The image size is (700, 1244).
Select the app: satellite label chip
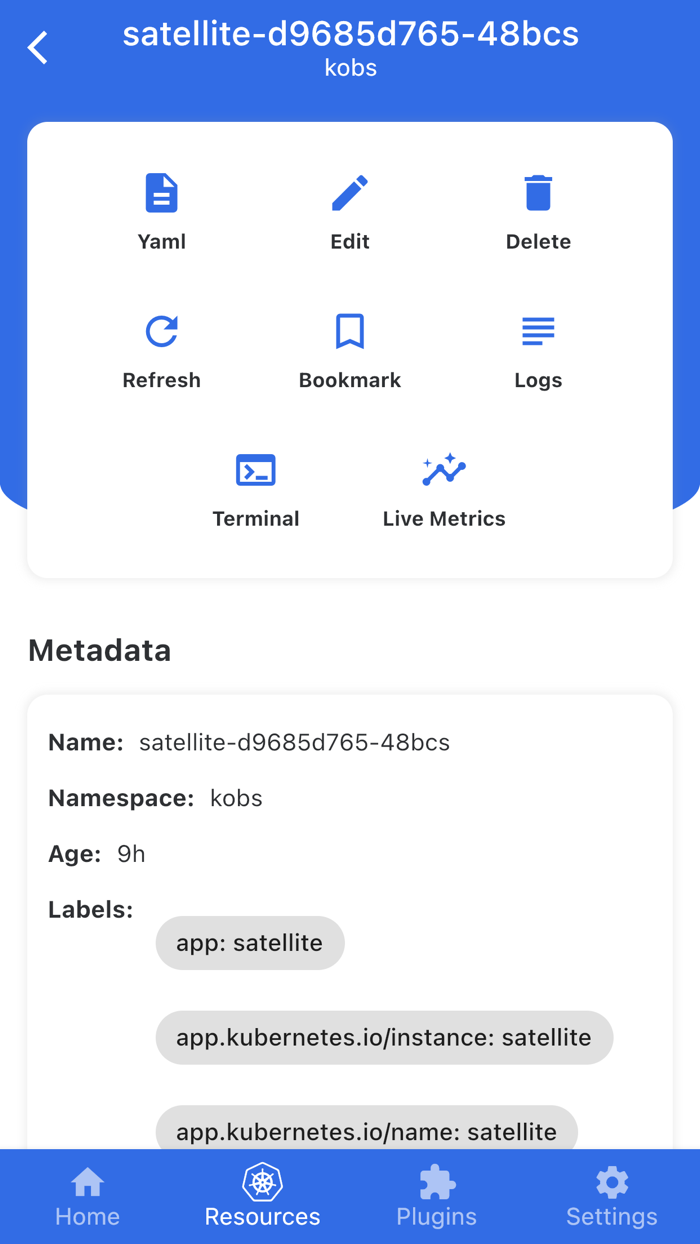pyautogui.click(x=249, y=942)
